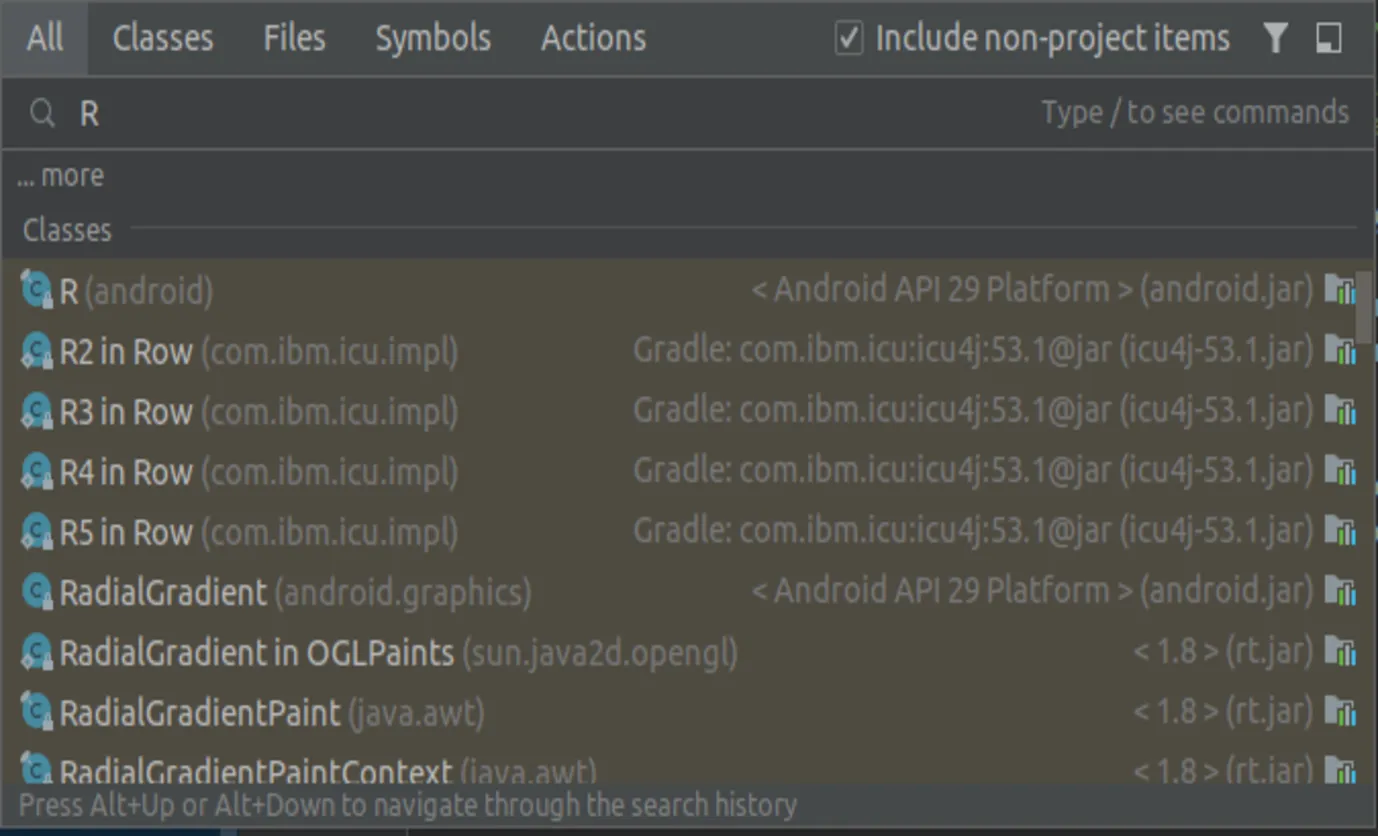Click the filter funnel icon
Viewport: 1378px width, 836px height.
pyautogui.click(x=1275, y=39)
